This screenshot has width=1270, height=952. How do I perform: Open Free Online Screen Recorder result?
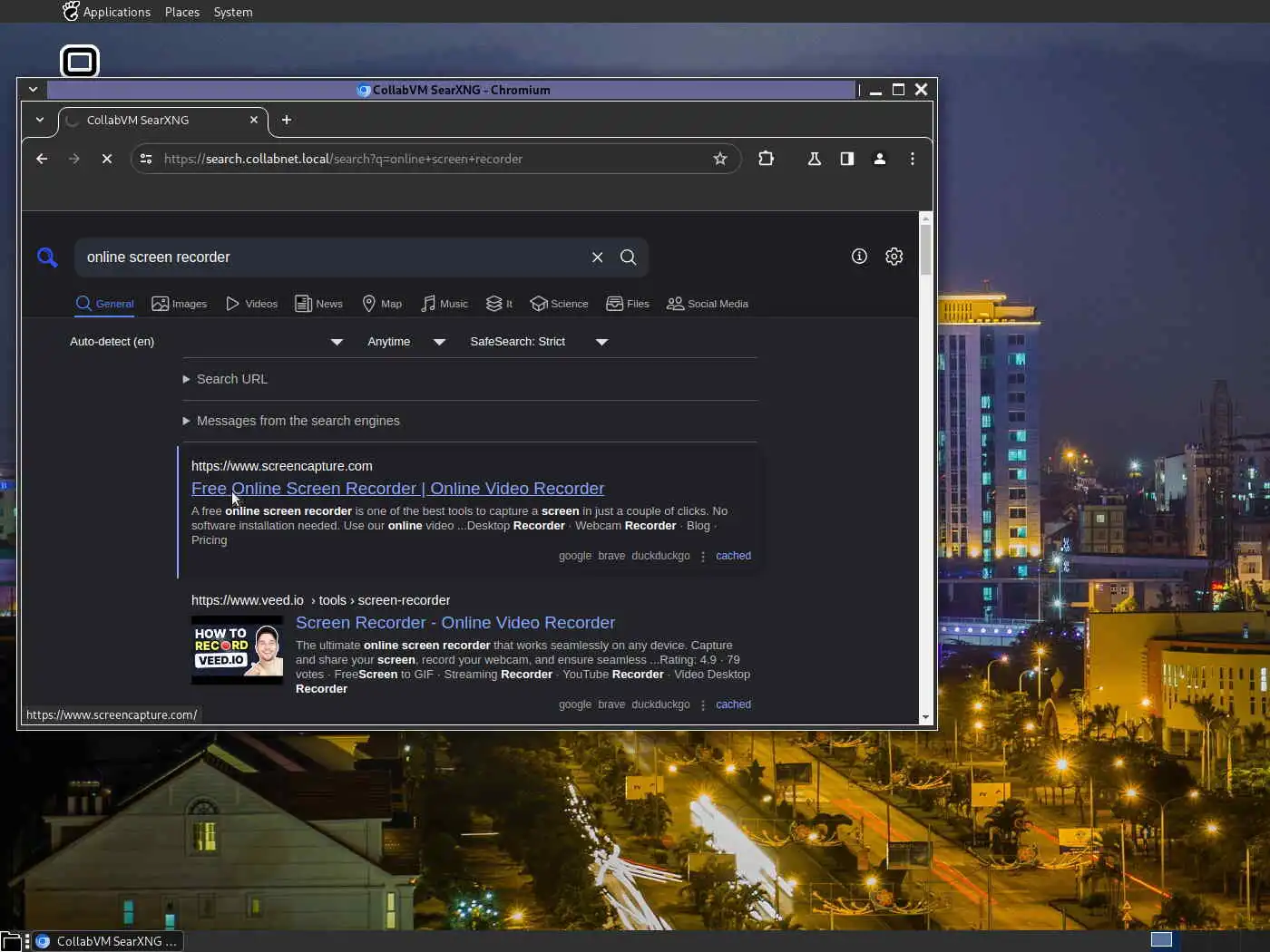(x=397, y=489)
